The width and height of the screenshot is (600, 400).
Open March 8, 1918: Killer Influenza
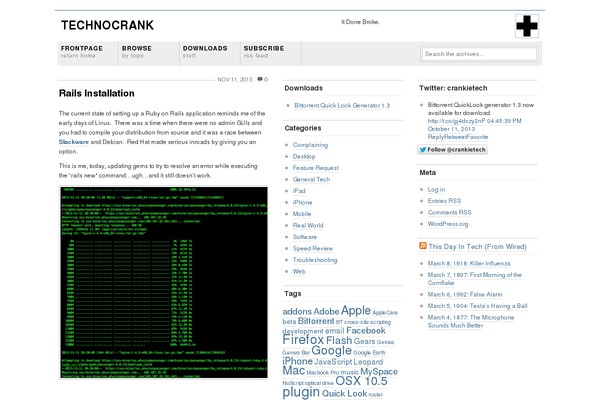(x=469, y=263)
